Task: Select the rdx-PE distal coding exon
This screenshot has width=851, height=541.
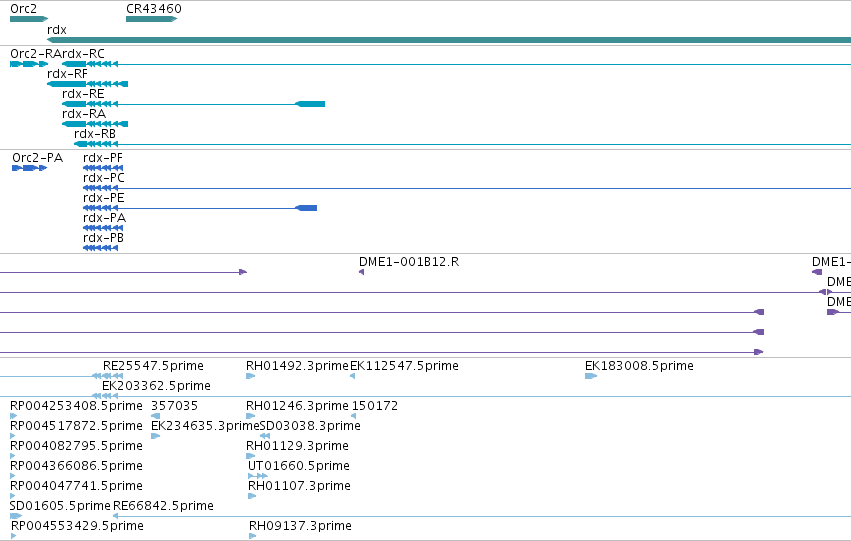Action: (306, 208)
